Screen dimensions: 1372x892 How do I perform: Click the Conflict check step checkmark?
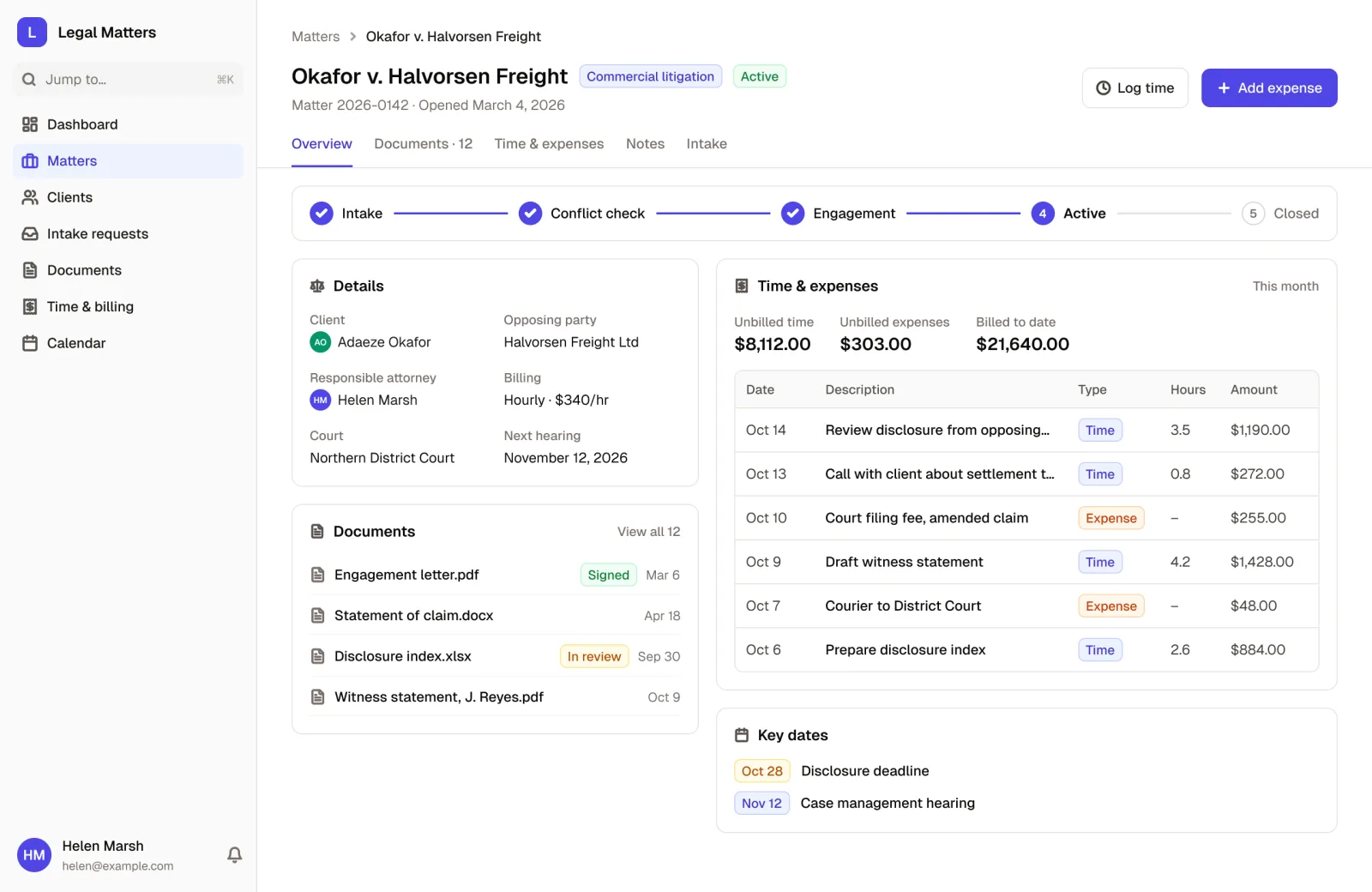pyautogui.click(x=530, y=214)
